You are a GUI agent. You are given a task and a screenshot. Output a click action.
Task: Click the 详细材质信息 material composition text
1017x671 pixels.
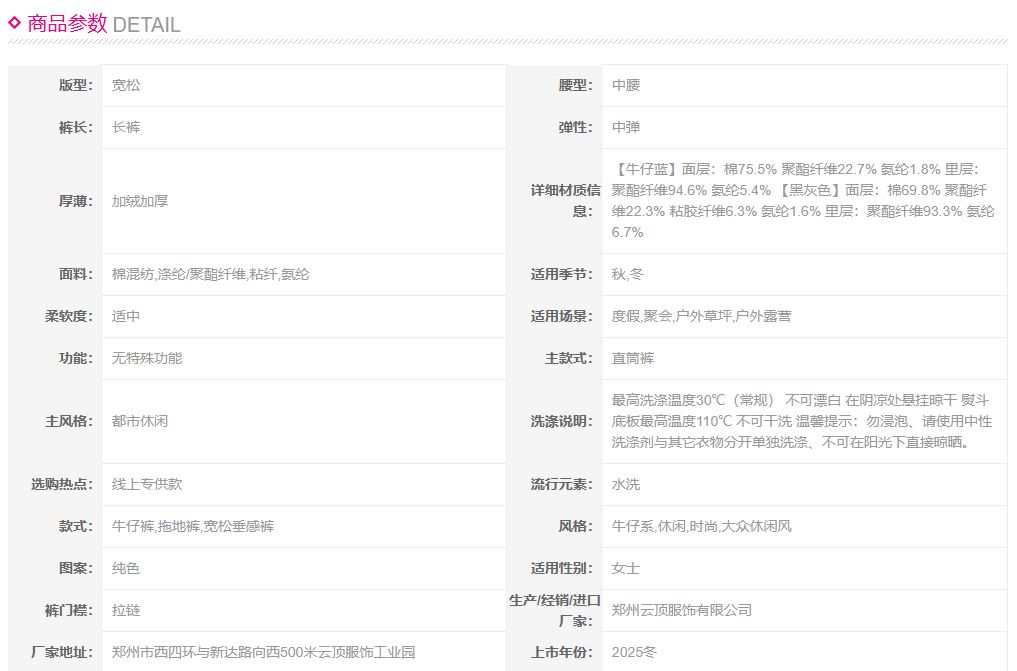click(x=803, y=201)
